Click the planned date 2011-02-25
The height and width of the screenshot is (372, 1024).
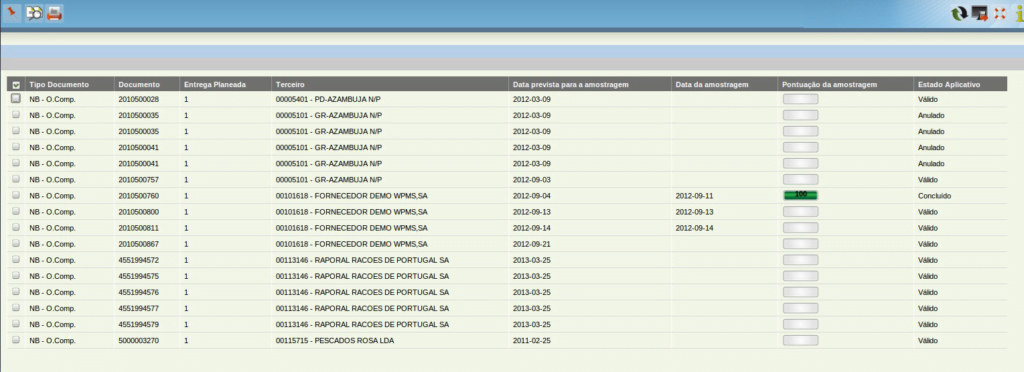532,341
